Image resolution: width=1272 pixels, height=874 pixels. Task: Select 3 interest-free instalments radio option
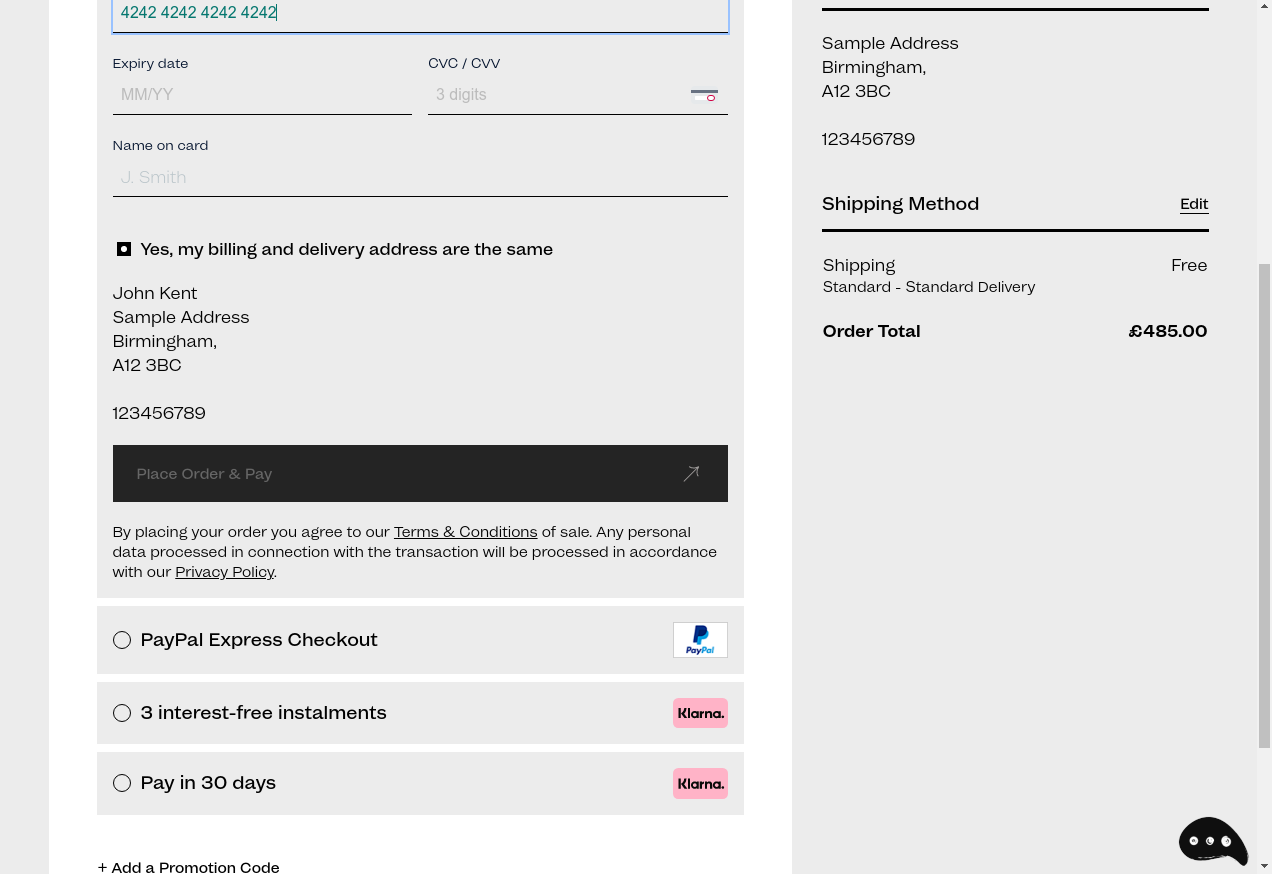122,713
